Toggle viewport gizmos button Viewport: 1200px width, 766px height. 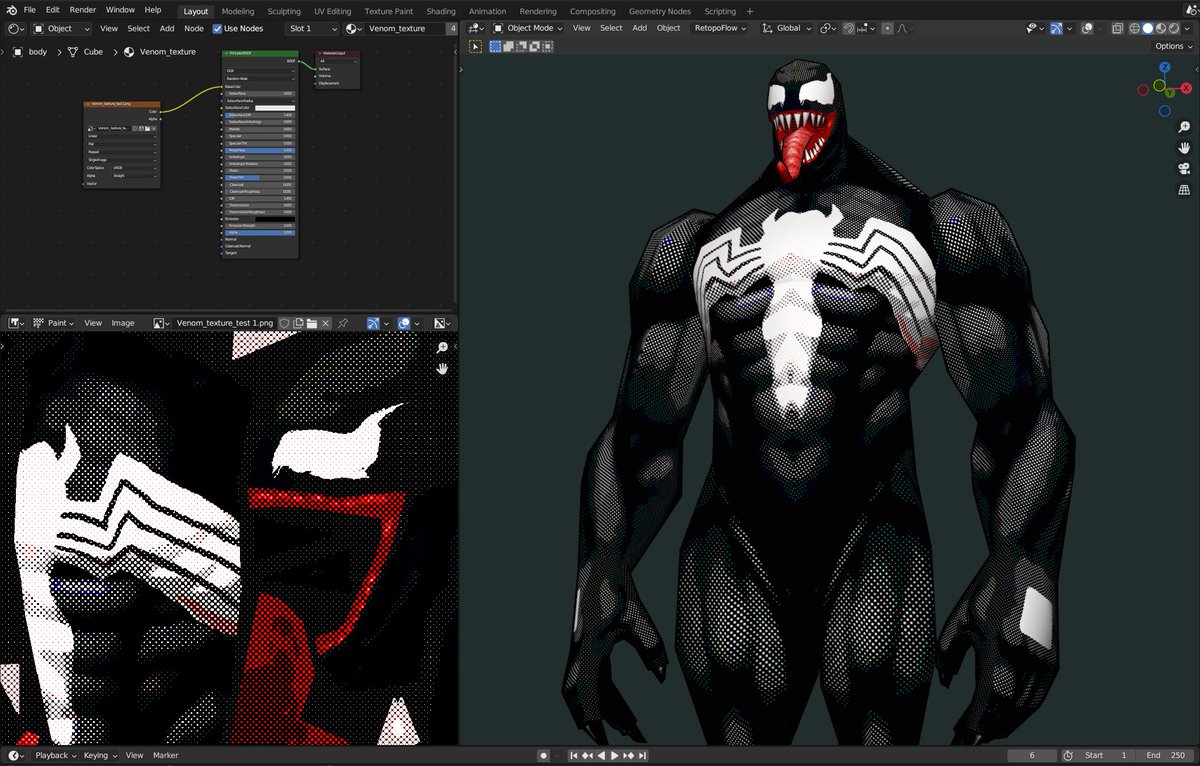click(1055, 28)
